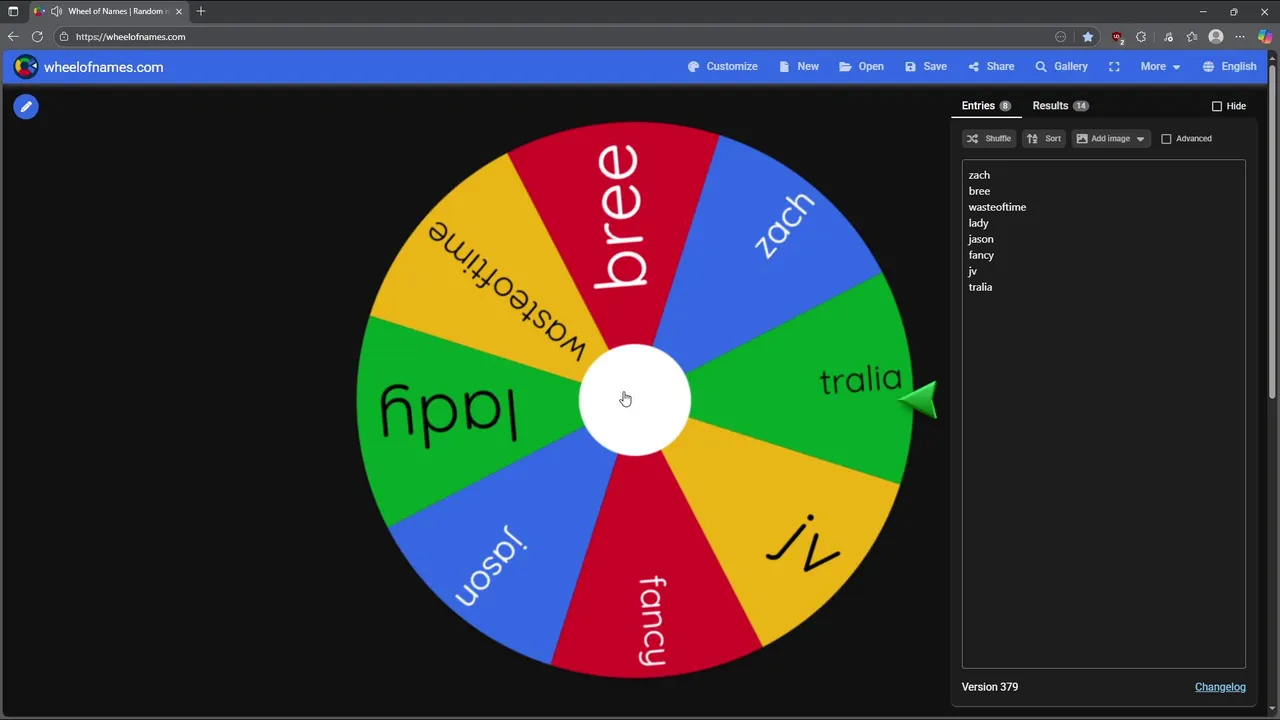Sort the entries alphabetically
Screen dimensions: 1280x720
tap(1044, 139)
